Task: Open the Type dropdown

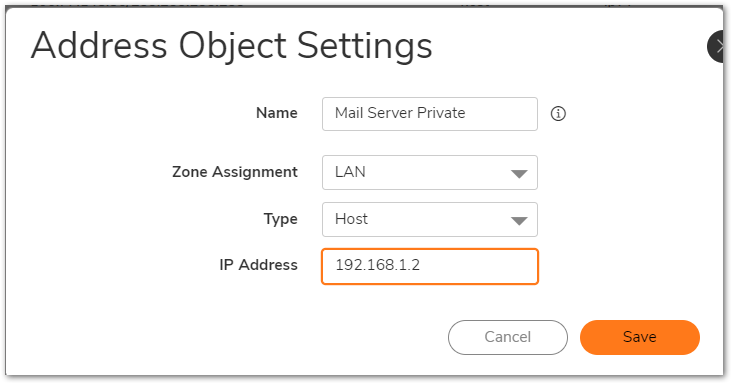Action: coord(429,219)
